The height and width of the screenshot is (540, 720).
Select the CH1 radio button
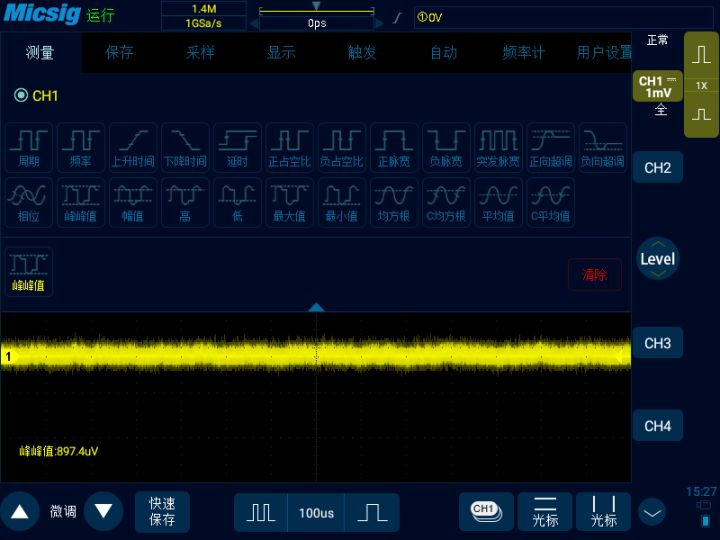pos(21,96)
